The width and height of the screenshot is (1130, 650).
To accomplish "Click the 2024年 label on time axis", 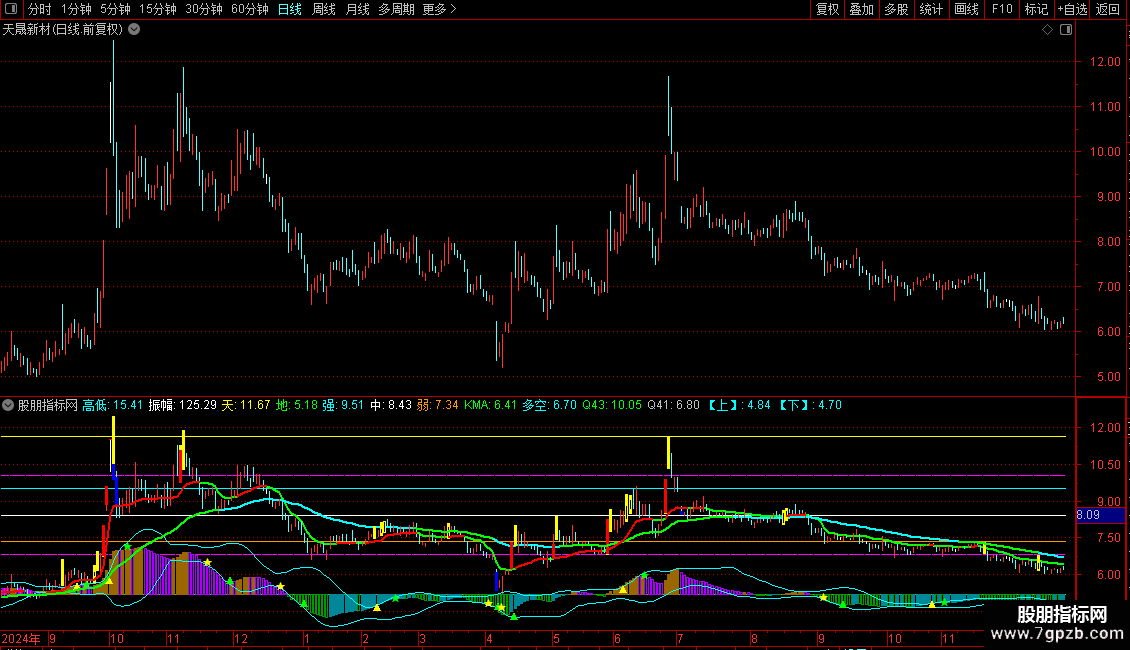I will coord(20,637).
